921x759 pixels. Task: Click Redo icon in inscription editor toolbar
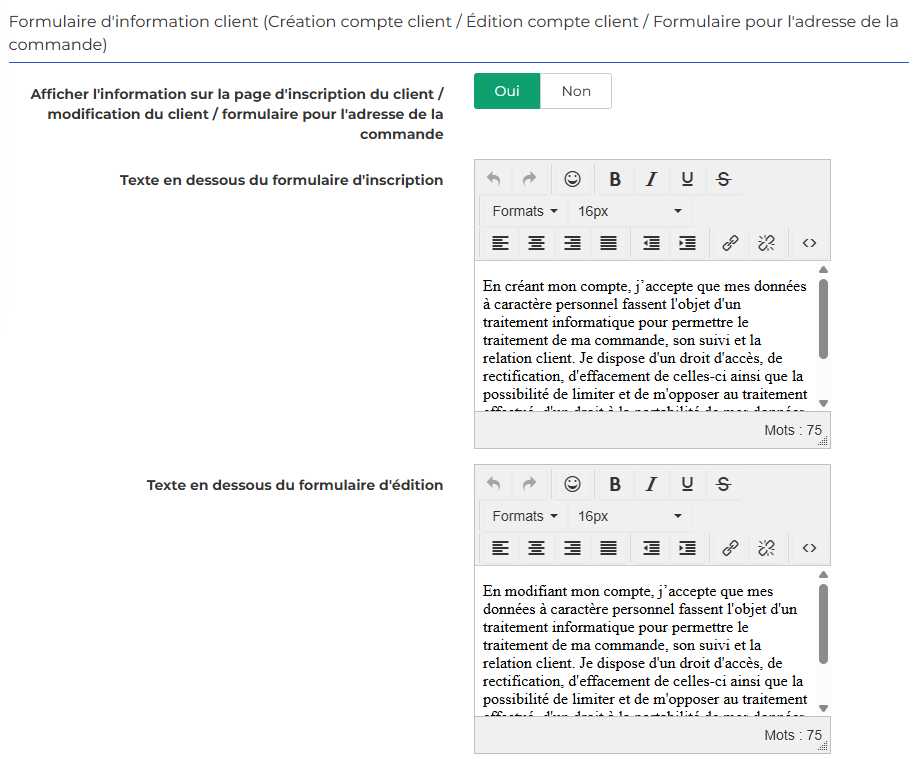click(x=530, y=179)
